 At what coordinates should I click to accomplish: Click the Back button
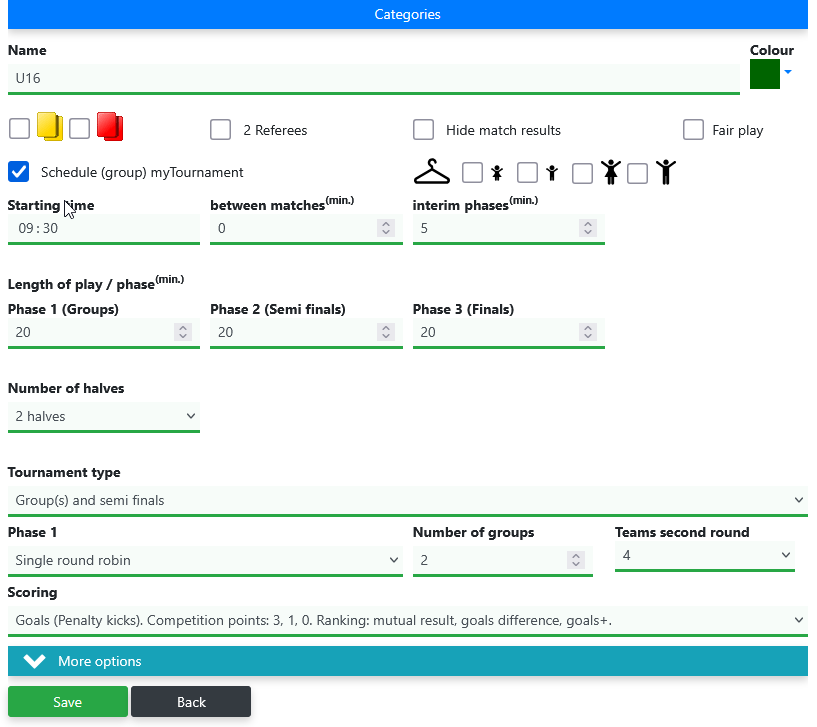pos(190,701)
